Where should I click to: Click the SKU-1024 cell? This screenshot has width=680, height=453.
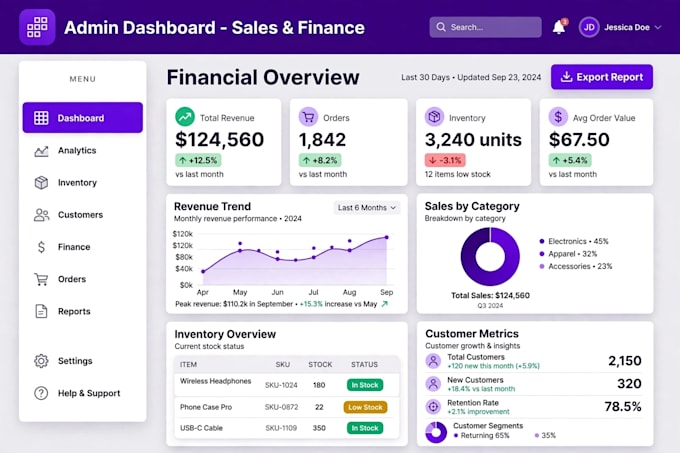point(281,385)
